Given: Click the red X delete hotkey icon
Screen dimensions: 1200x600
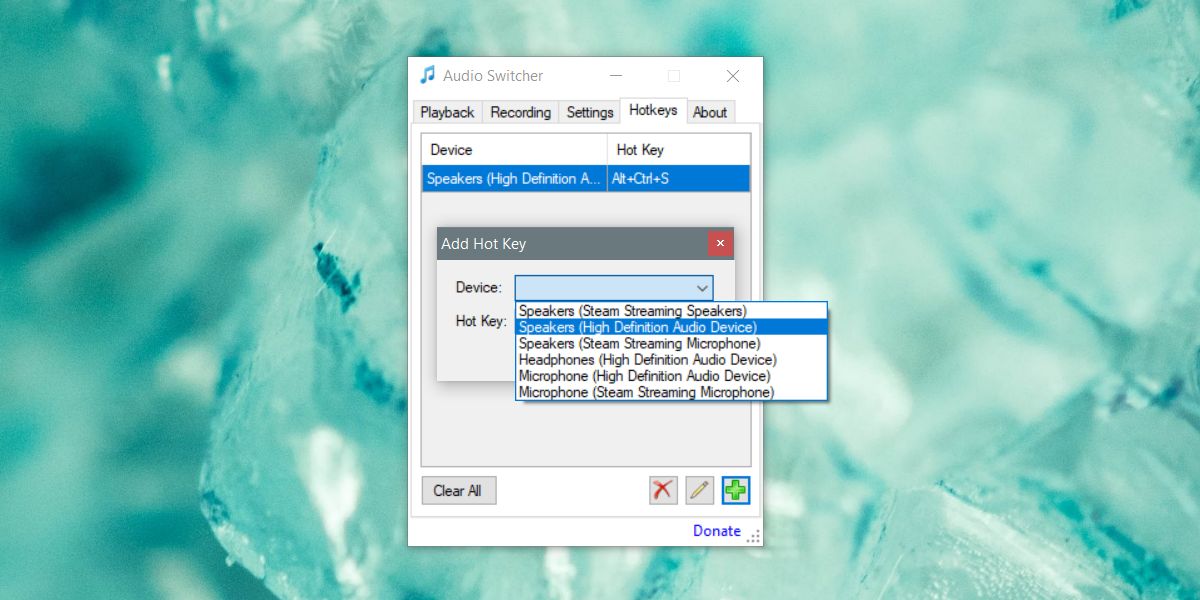Looking at the screenshot, I should pyautogui.click(x=663, y=490).
